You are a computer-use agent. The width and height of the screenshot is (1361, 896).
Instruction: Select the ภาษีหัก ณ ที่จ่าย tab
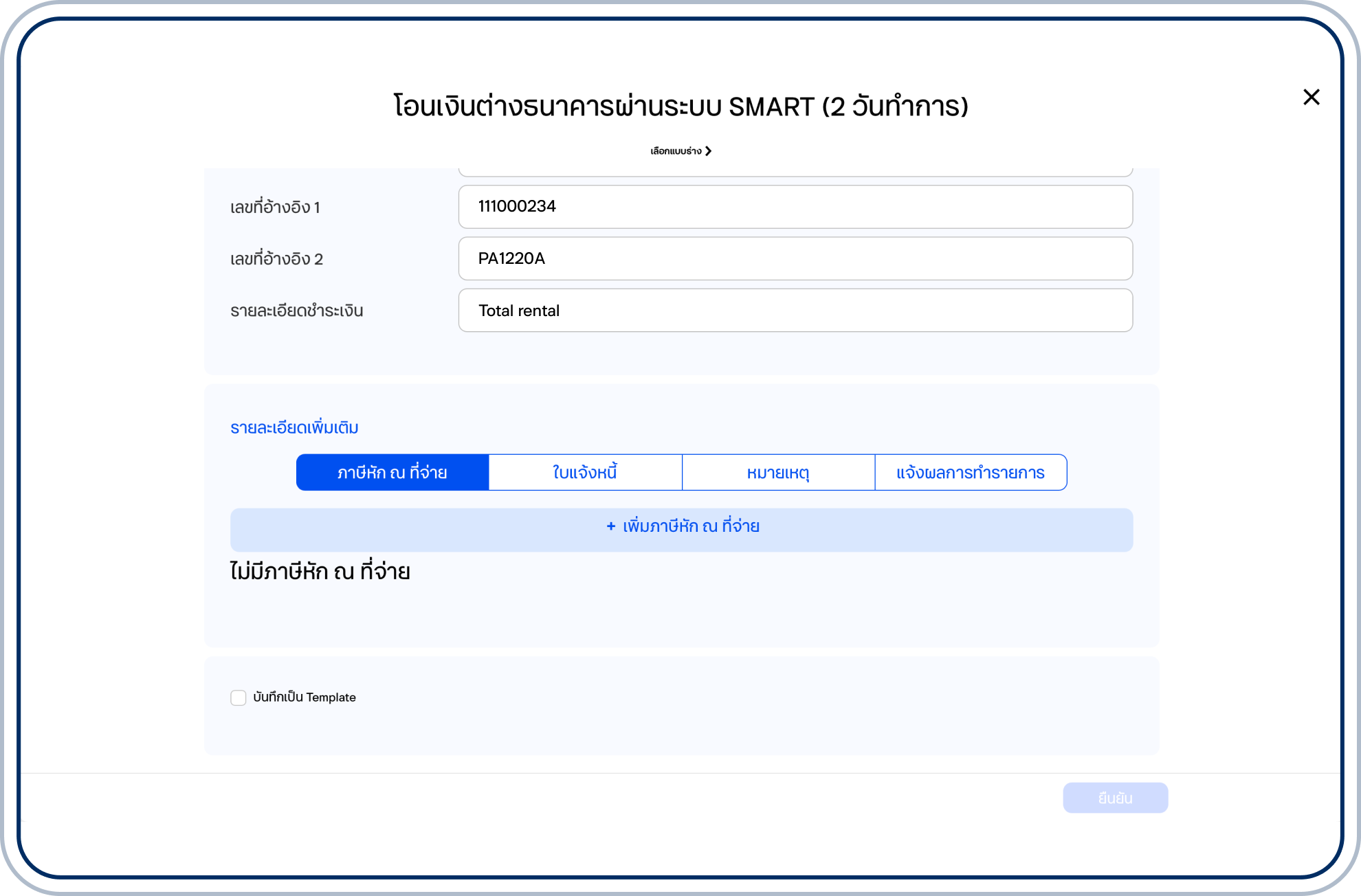(392, 473)
